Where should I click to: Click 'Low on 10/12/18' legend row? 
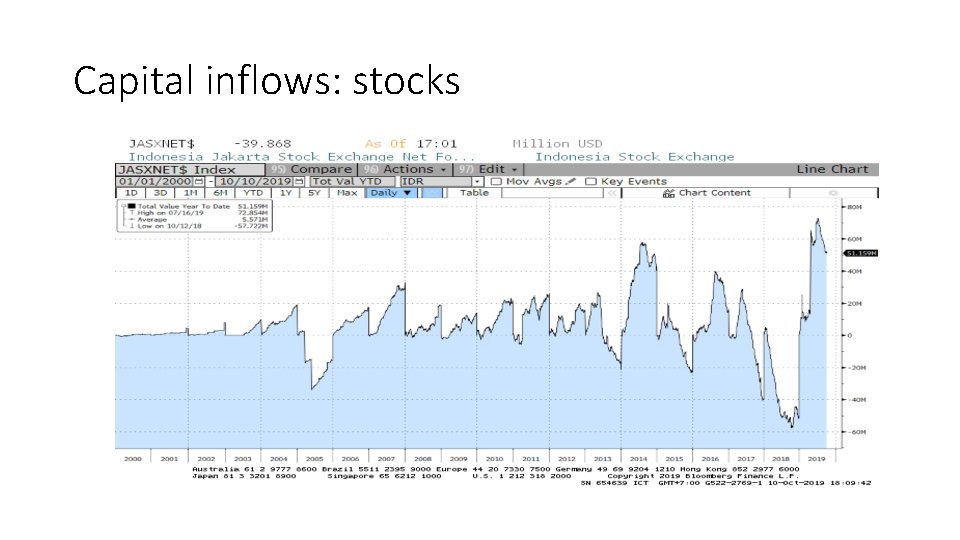click(x=196, y=226)
